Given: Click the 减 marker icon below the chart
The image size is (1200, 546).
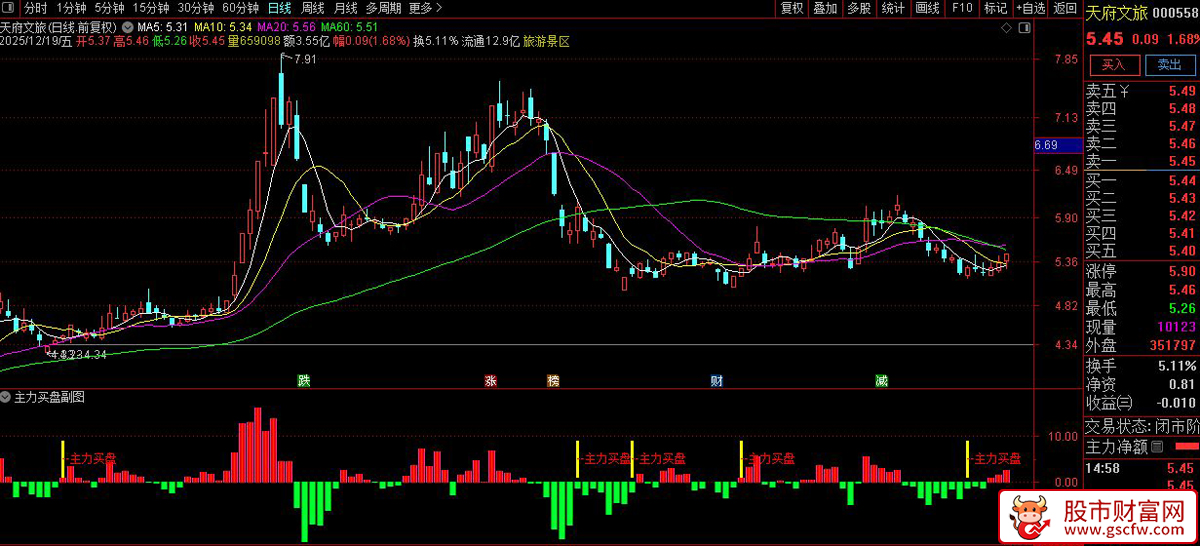Looking at the screenshot, I should coord(881,381).
